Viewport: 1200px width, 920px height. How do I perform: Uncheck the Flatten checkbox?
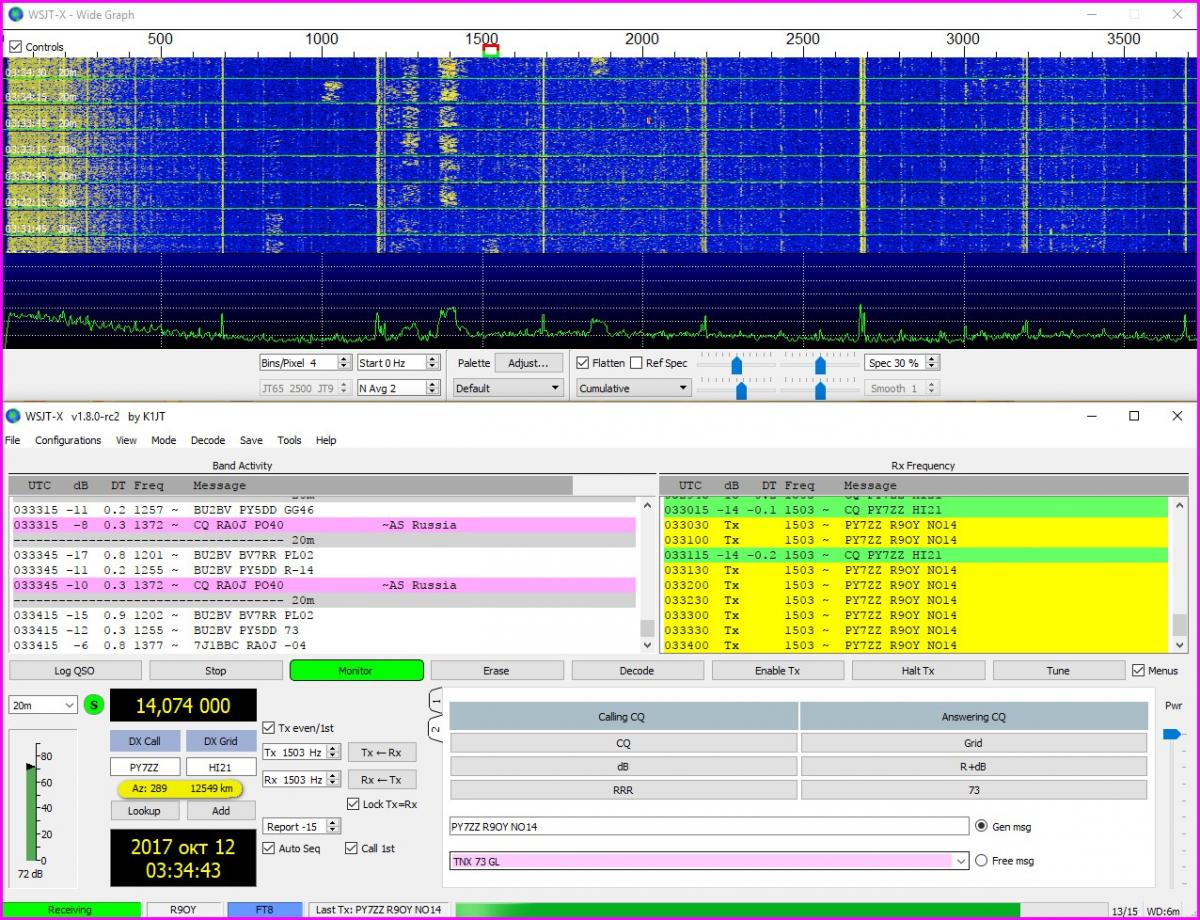584,363
